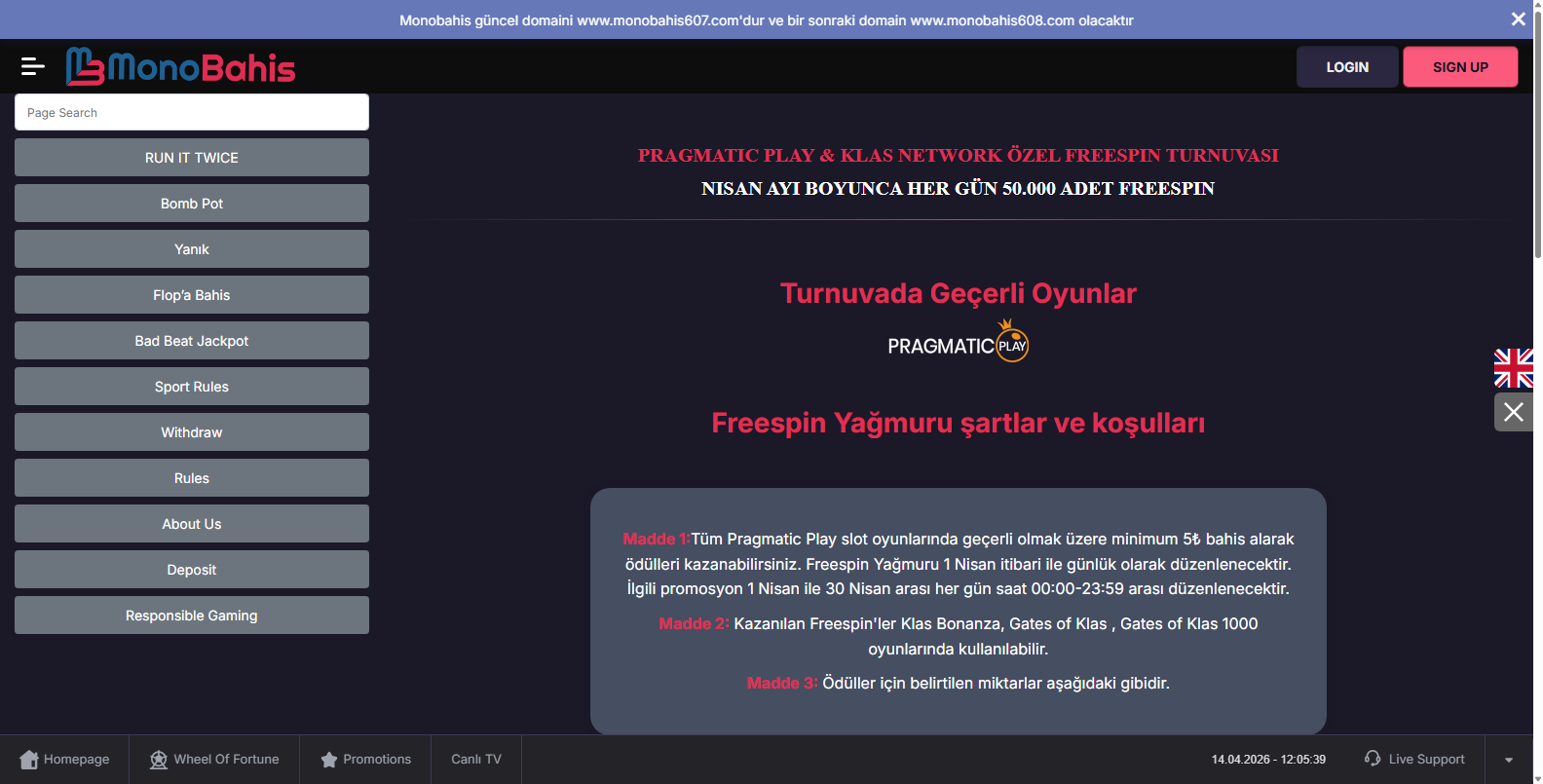This screenshot has width=1543, height=784.
Task: Expand the bottom bar dropdown arrow
Action: point(1509,760)
